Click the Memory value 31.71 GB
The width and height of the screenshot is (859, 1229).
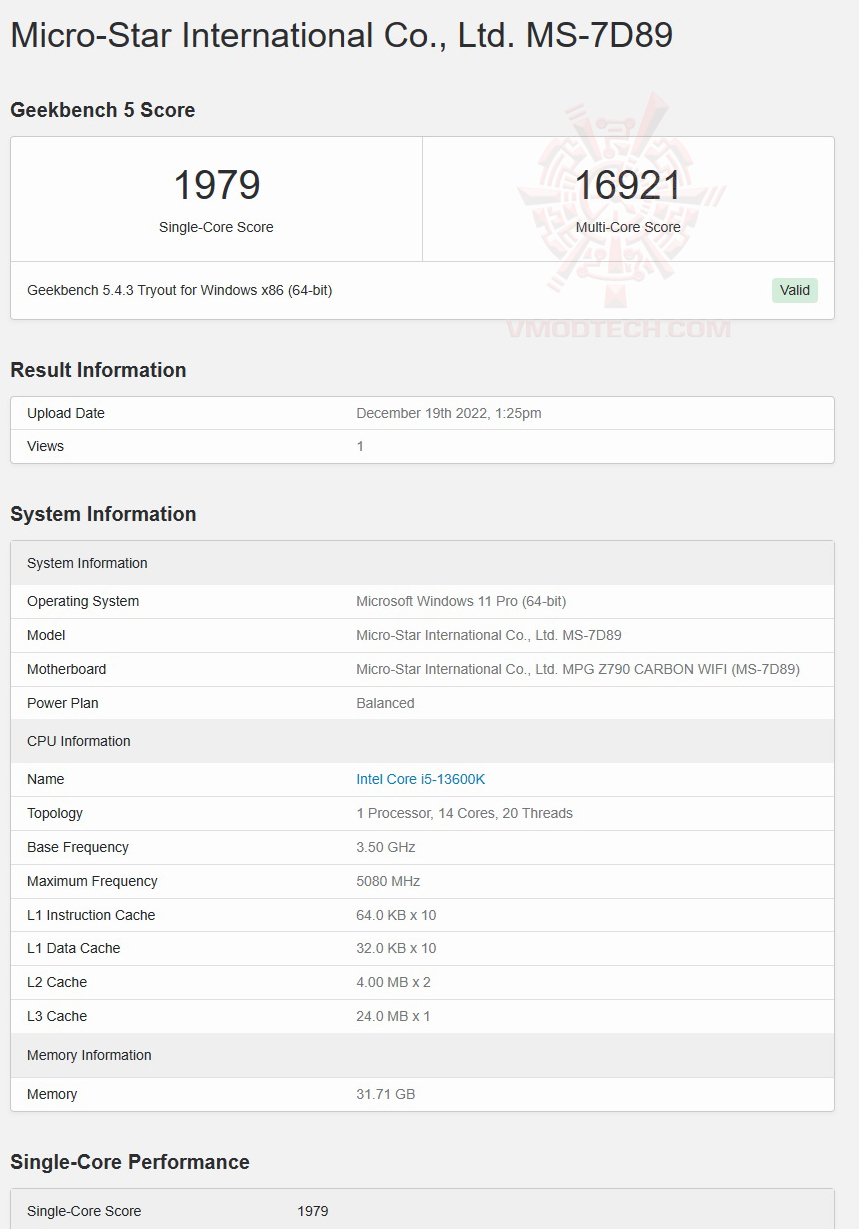coord(385,1094)
